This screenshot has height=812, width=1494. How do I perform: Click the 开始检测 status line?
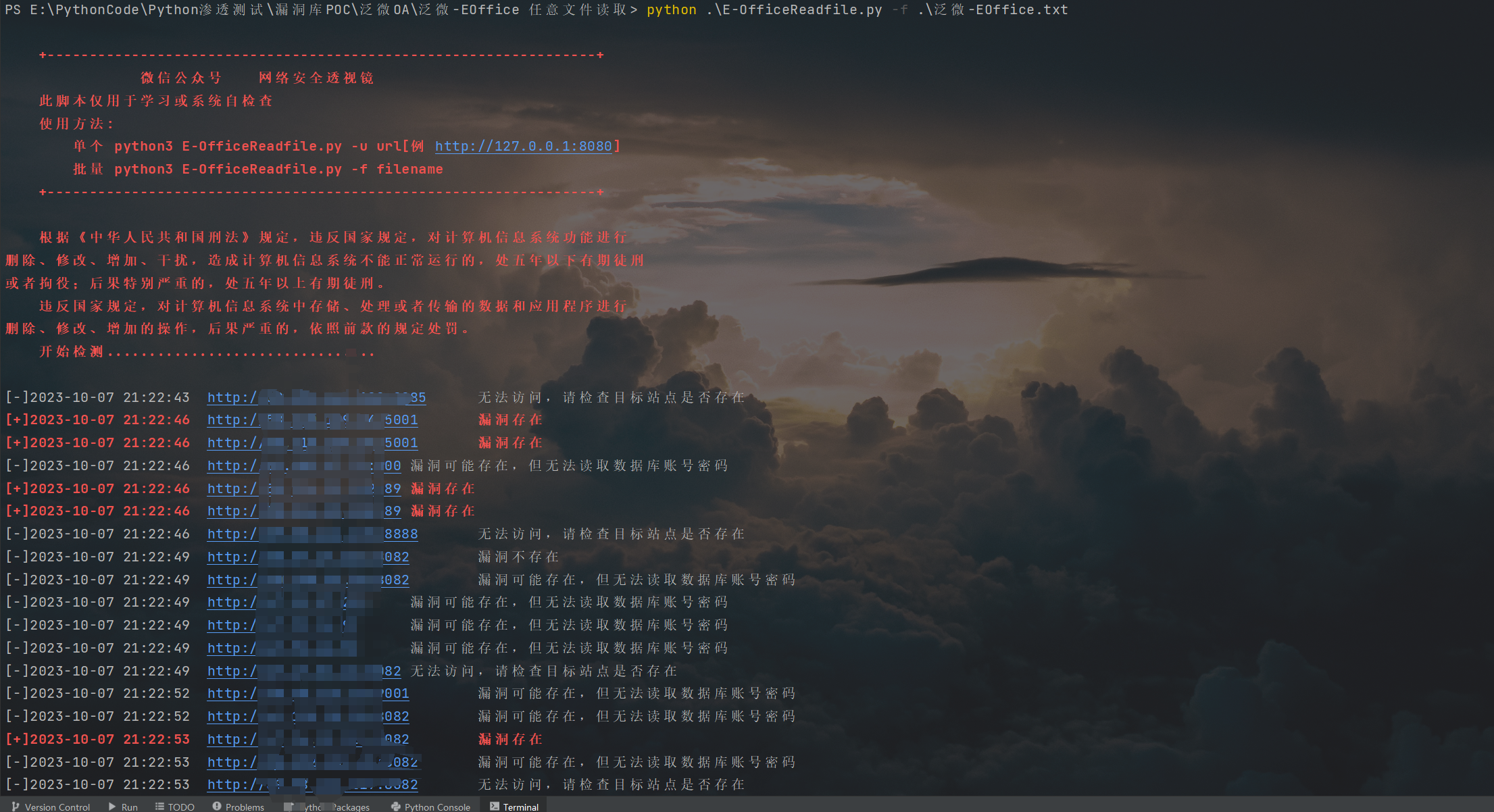tap(207, 351)
